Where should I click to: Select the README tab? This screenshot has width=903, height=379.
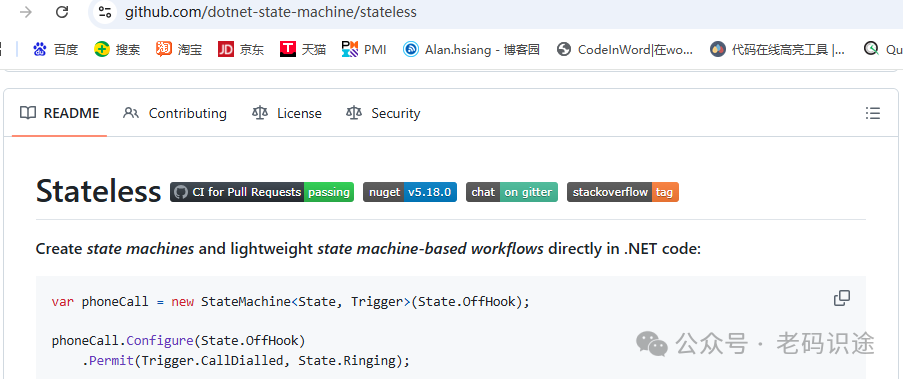[x=59, y=113]
